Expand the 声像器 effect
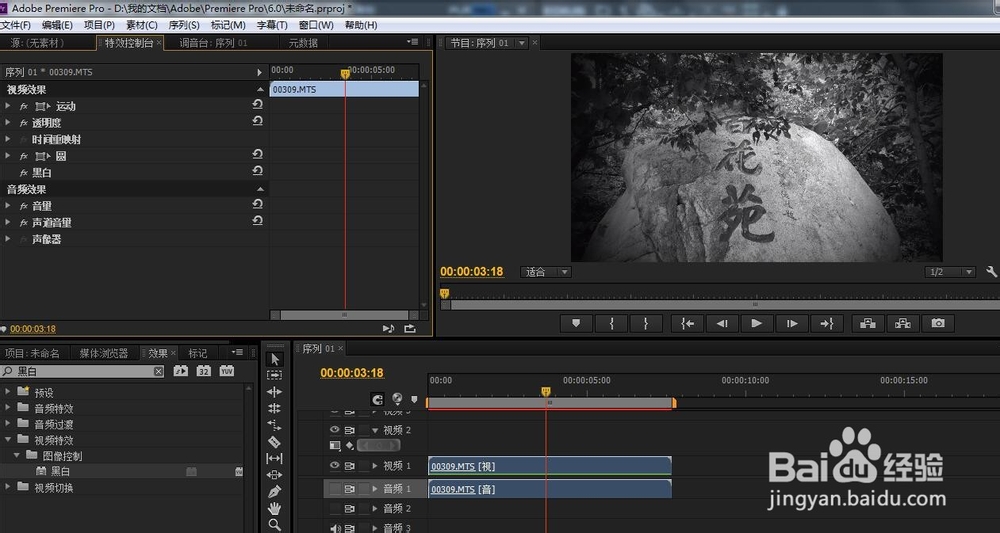Viewport: 1000px width, 533px height. [x=8, y=239]
